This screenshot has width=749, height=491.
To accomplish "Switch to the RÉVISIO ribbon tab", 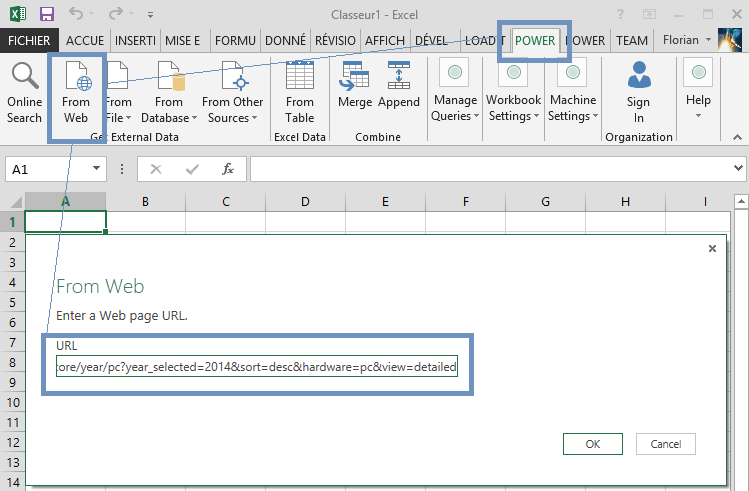I will [335, 41].
